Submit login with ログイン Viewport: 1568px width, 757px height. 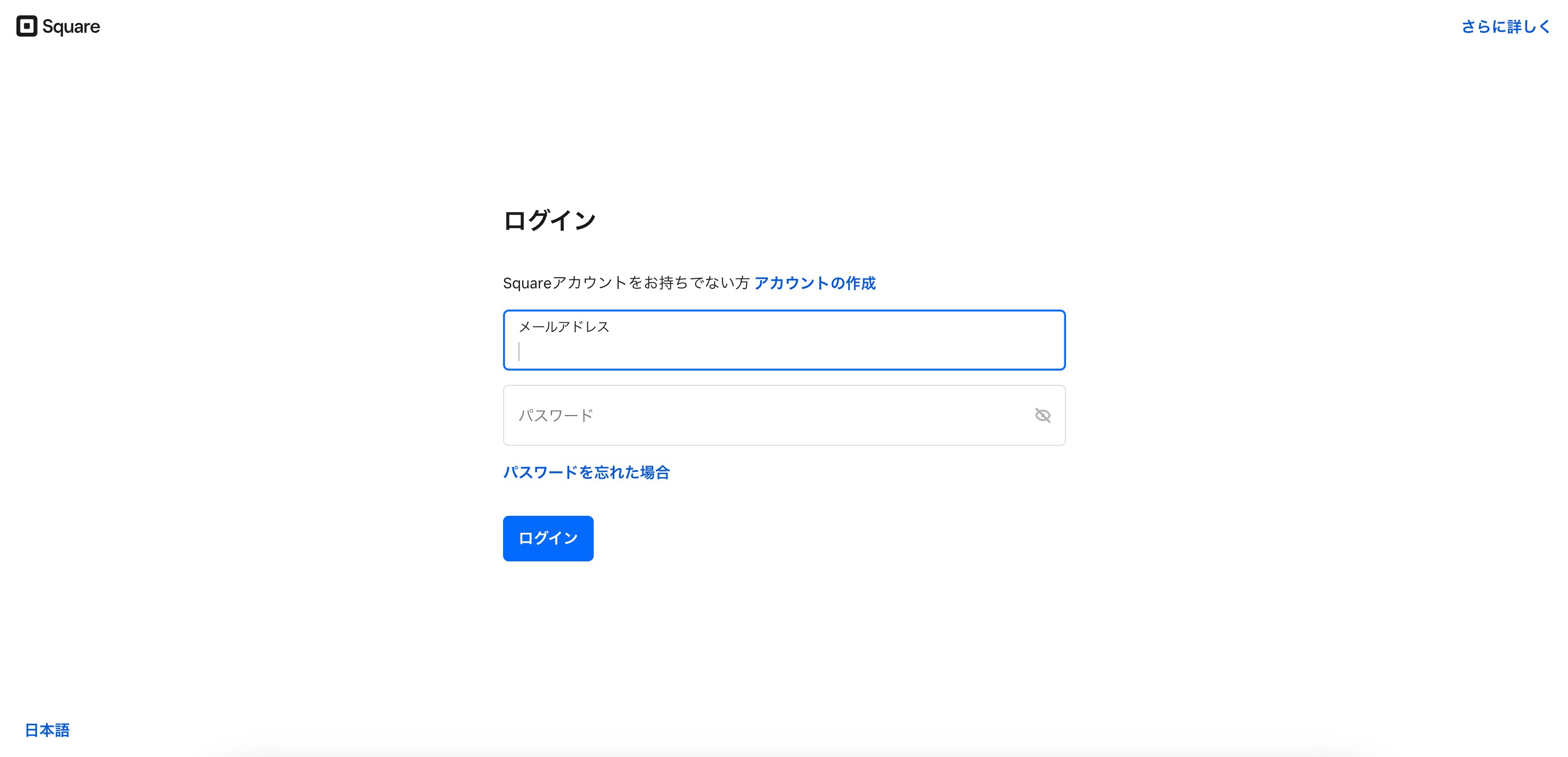pos(547,538)
